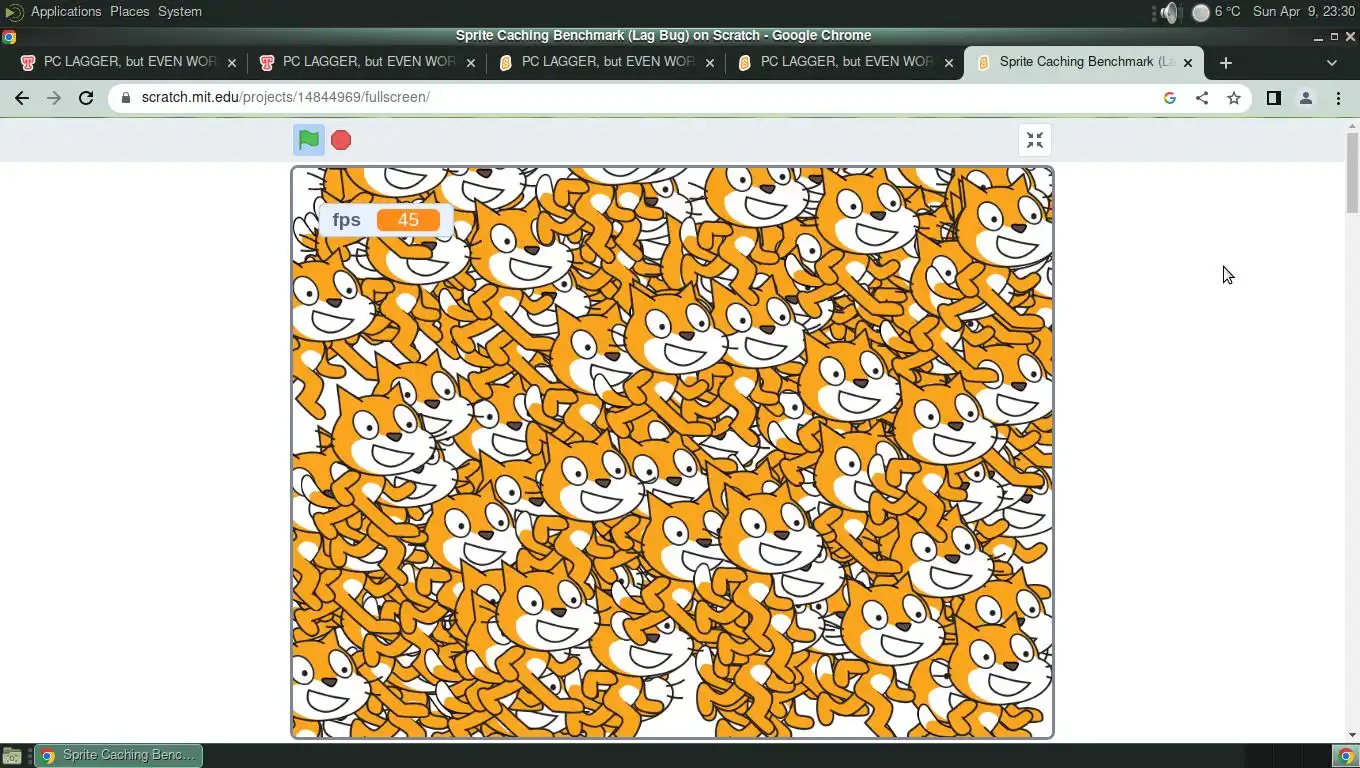The width and height of the screenshot is (1360, 768).
Task: Expand the tab search dropdown
Action: pos(1331,62)
